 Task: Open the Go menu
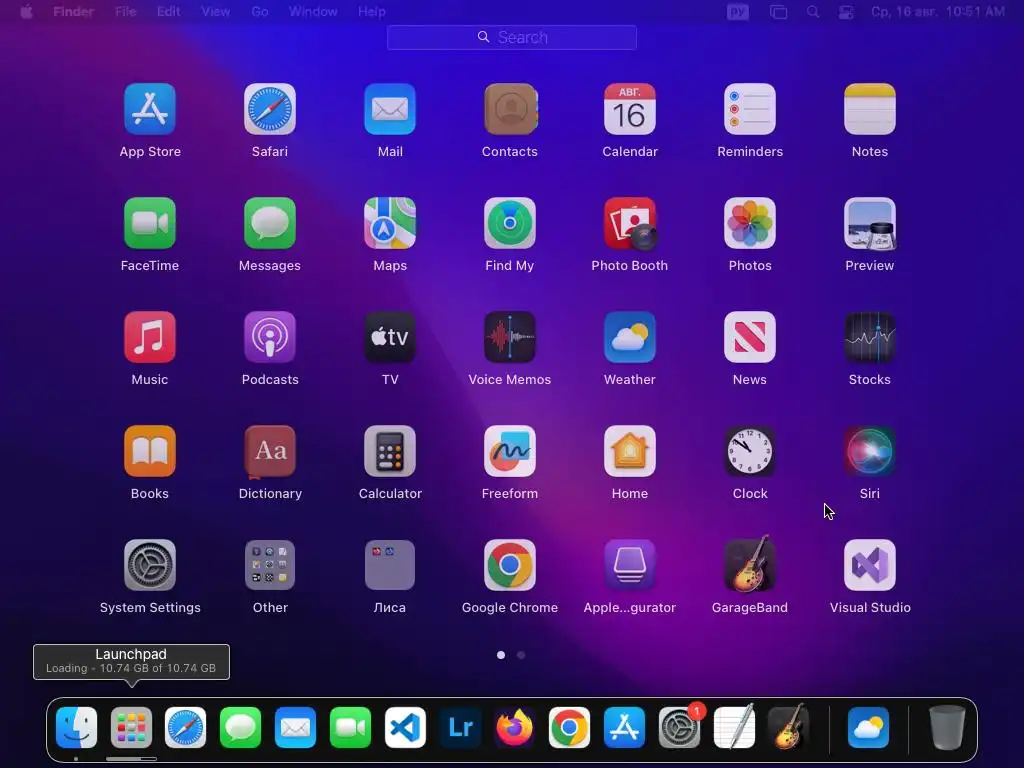tap(260, 12)
